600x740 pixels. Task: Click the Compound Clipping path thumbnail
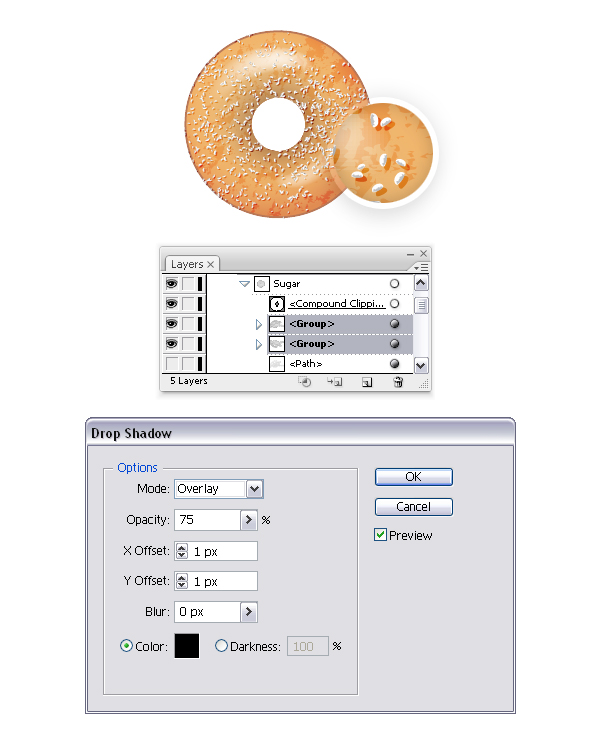[277, 304]
